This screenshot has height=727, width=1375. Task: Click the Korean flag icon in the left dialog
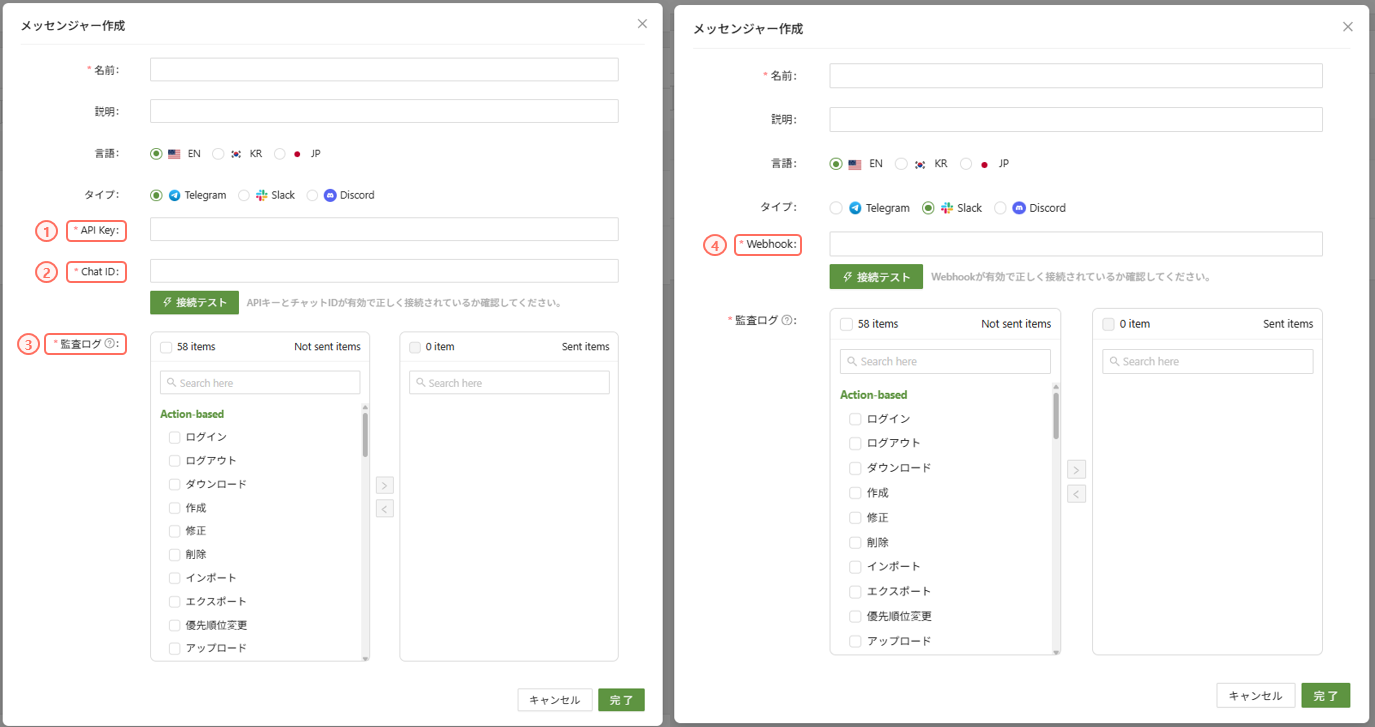coord(237,154)
